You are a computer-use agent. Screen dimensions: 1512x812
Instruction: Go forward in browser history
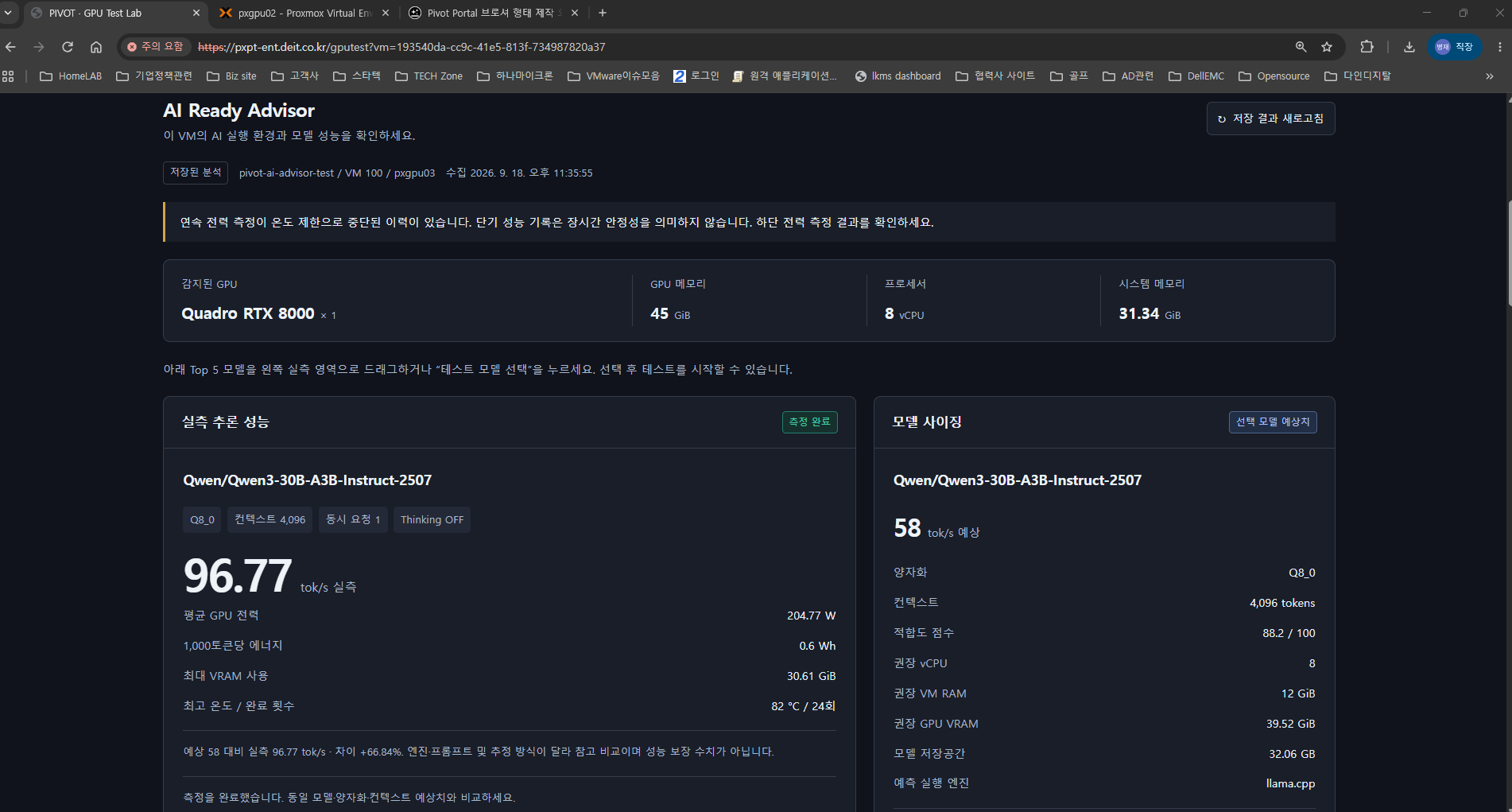coord(39,47)
